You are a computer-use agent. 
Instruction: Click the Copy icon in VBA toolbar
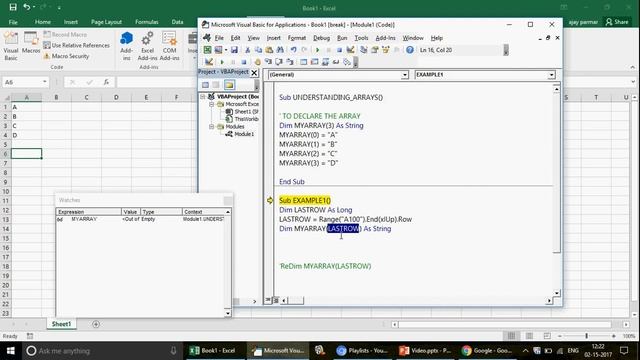[258, 50]
